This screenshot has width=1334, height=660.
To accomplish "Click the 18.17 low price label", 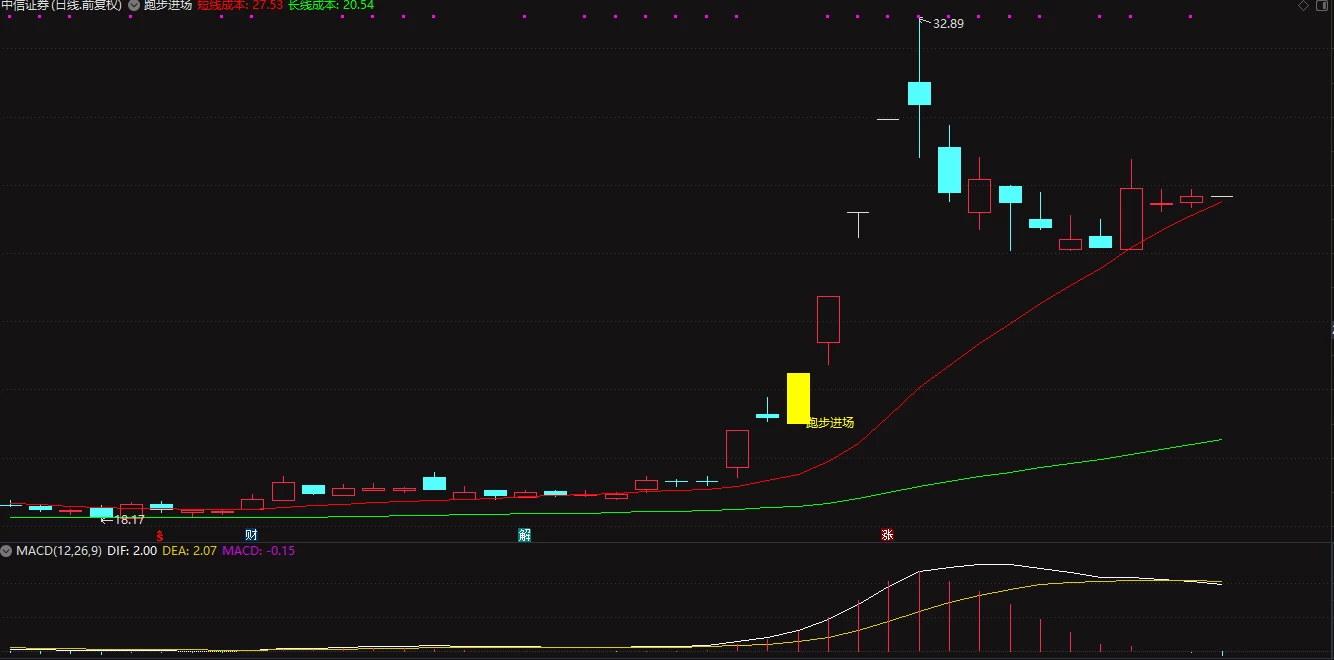I will click(x=129, y=520).
